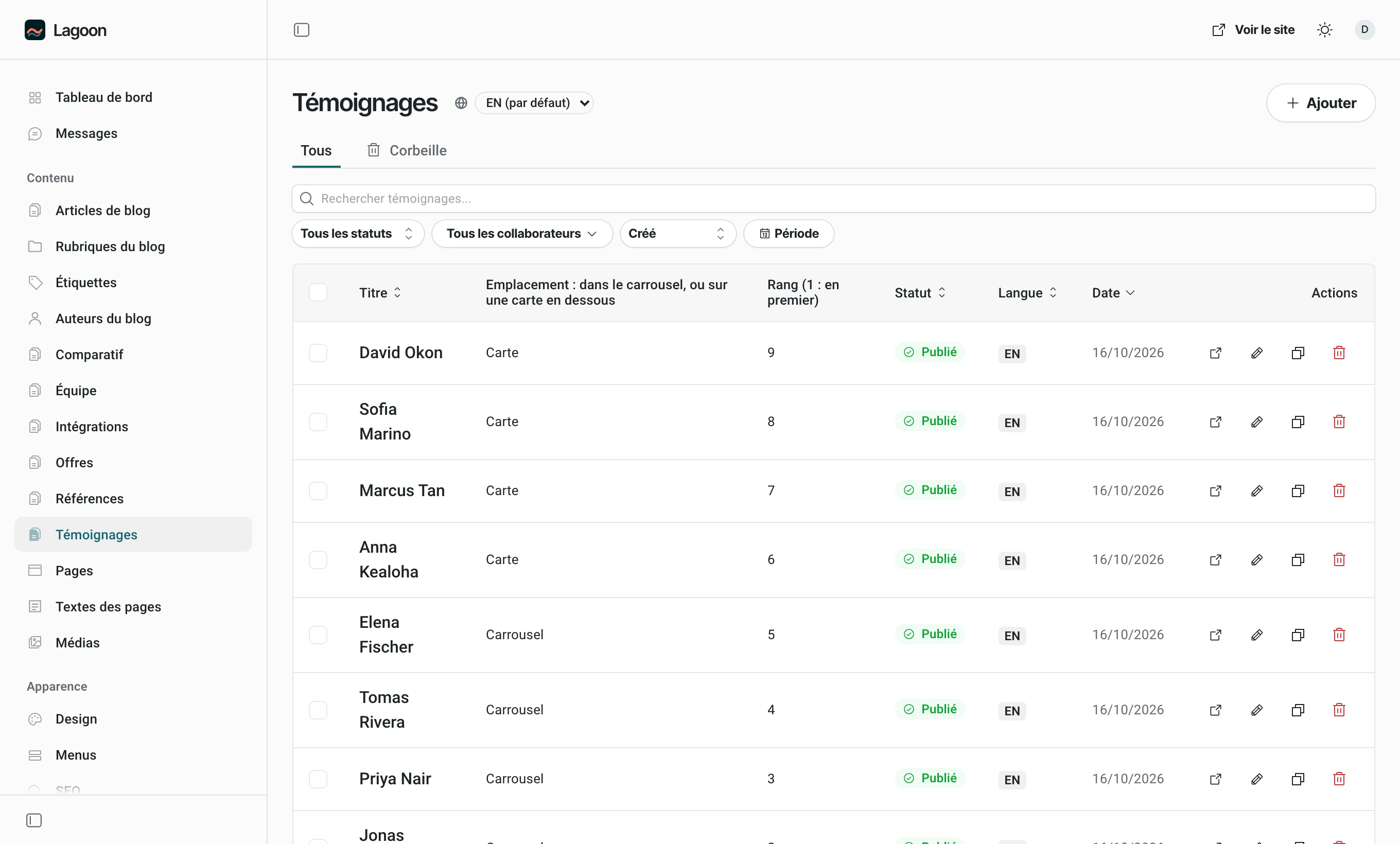This screenshot has width=1400, height=844.
Task: Select all rows with header checkbox
Action: tap(318, 292)
